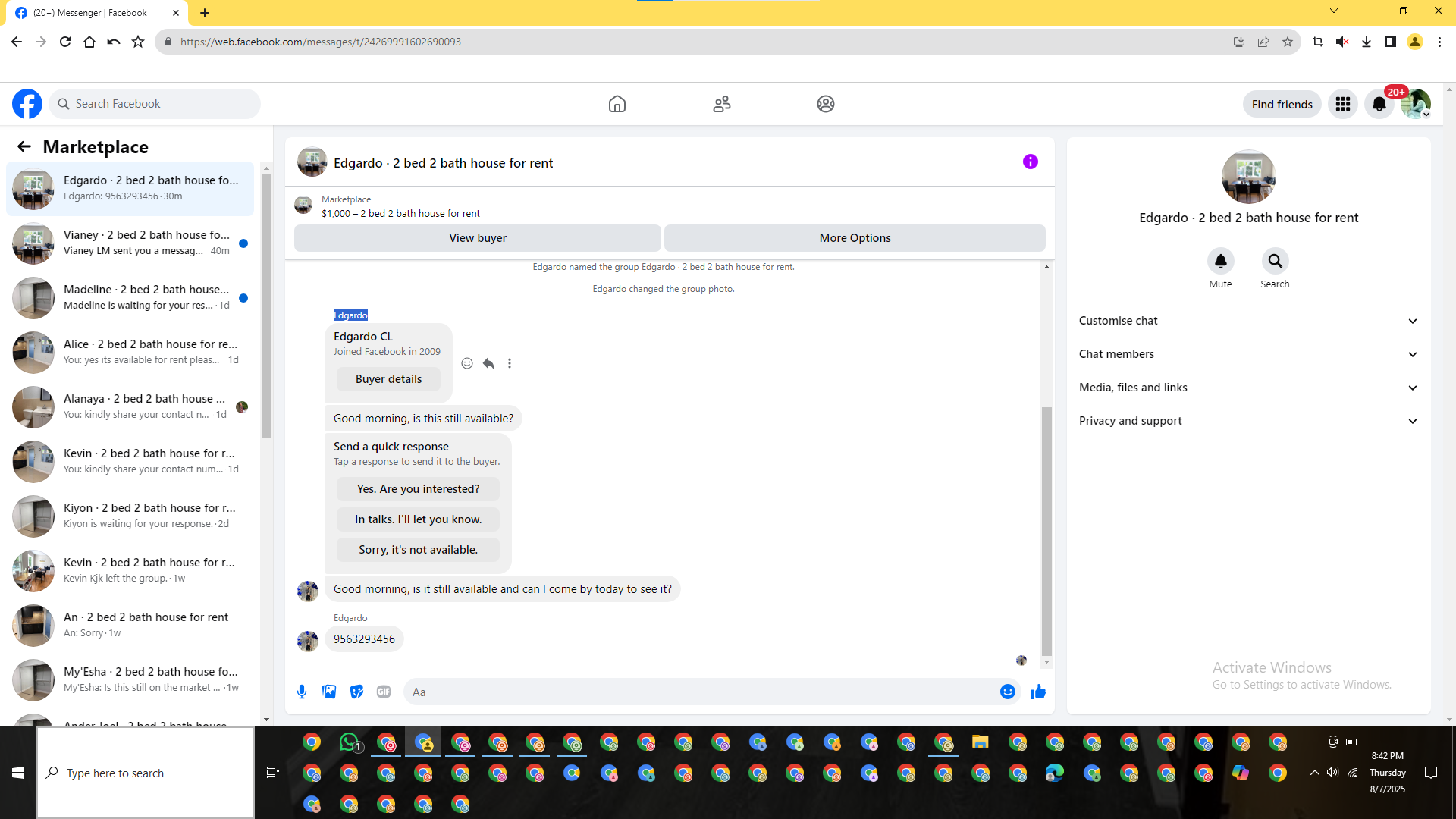
Task: Reply to Edgardo CL message
Action: [488, 363]
